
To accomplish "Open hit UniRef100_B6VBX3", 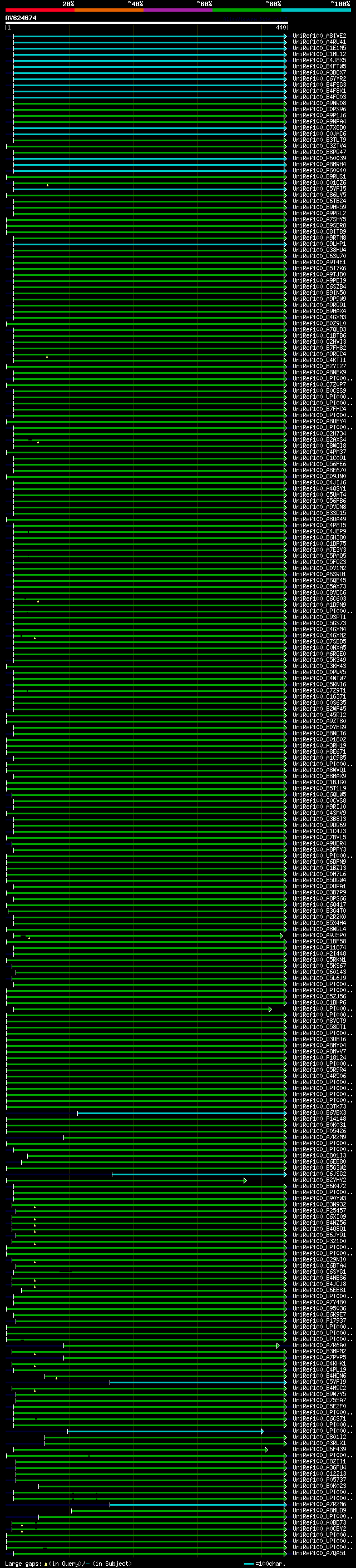I will [319, 1114].
